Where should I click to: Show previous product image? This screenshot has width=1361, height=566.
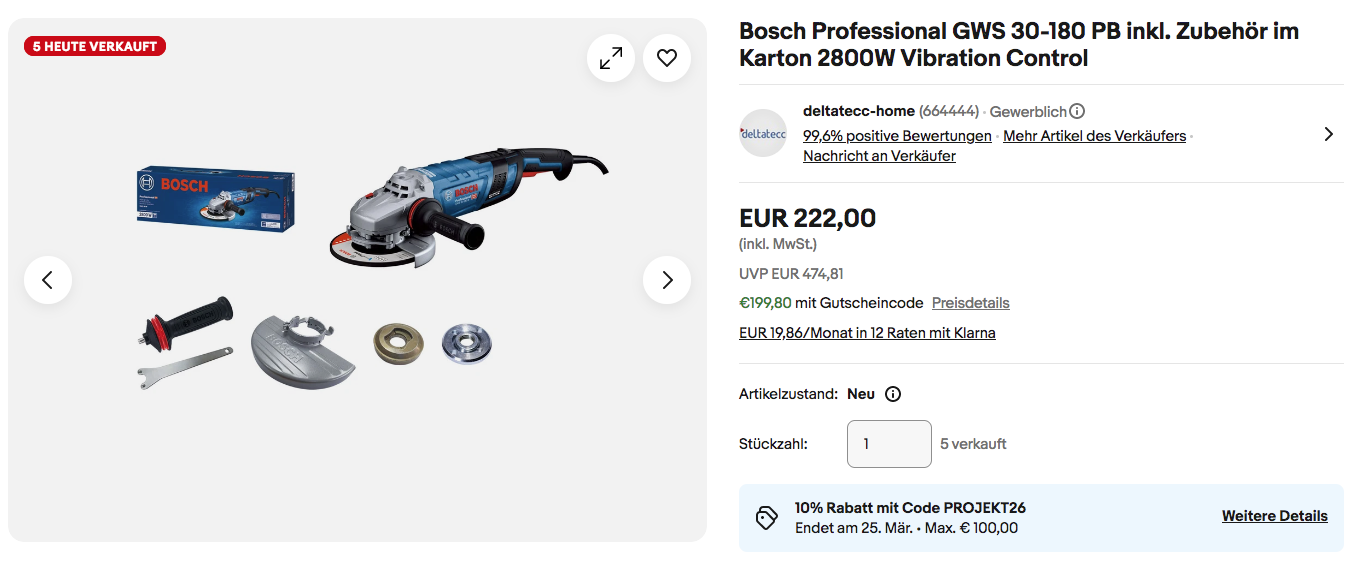[x=48, y=280]
